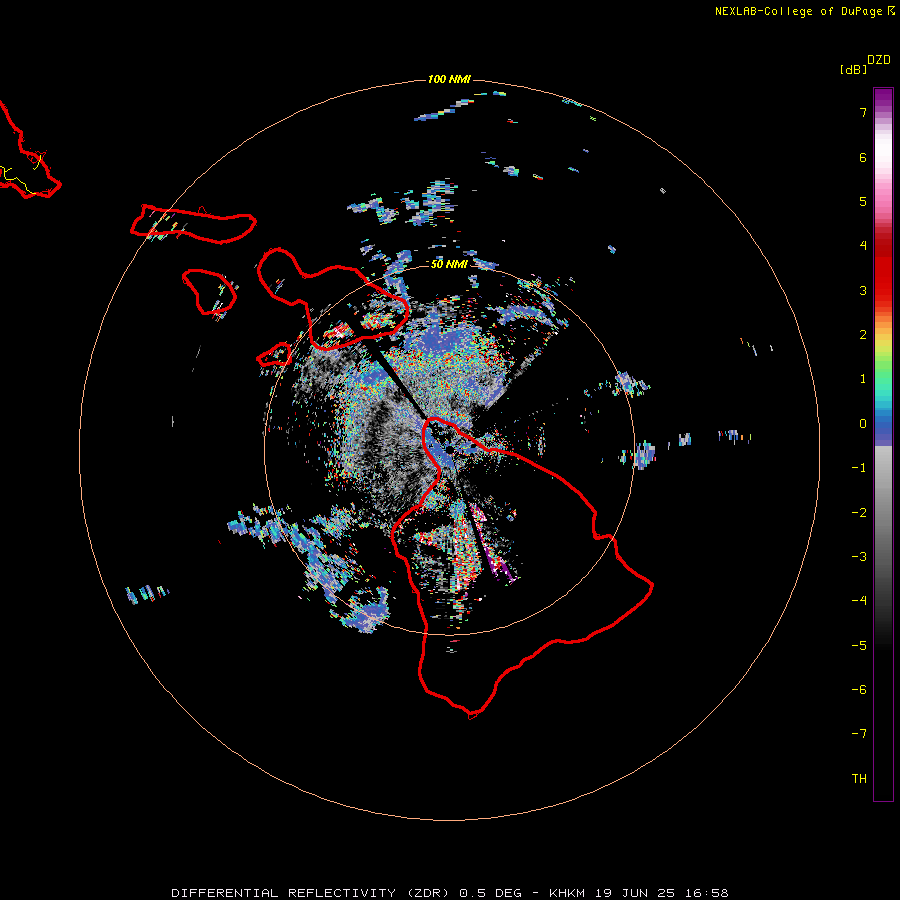This screenshot has width=900, height=900.
Task: Click the Differential Reflectivity caption at the bottom
Action: point(449,893)
